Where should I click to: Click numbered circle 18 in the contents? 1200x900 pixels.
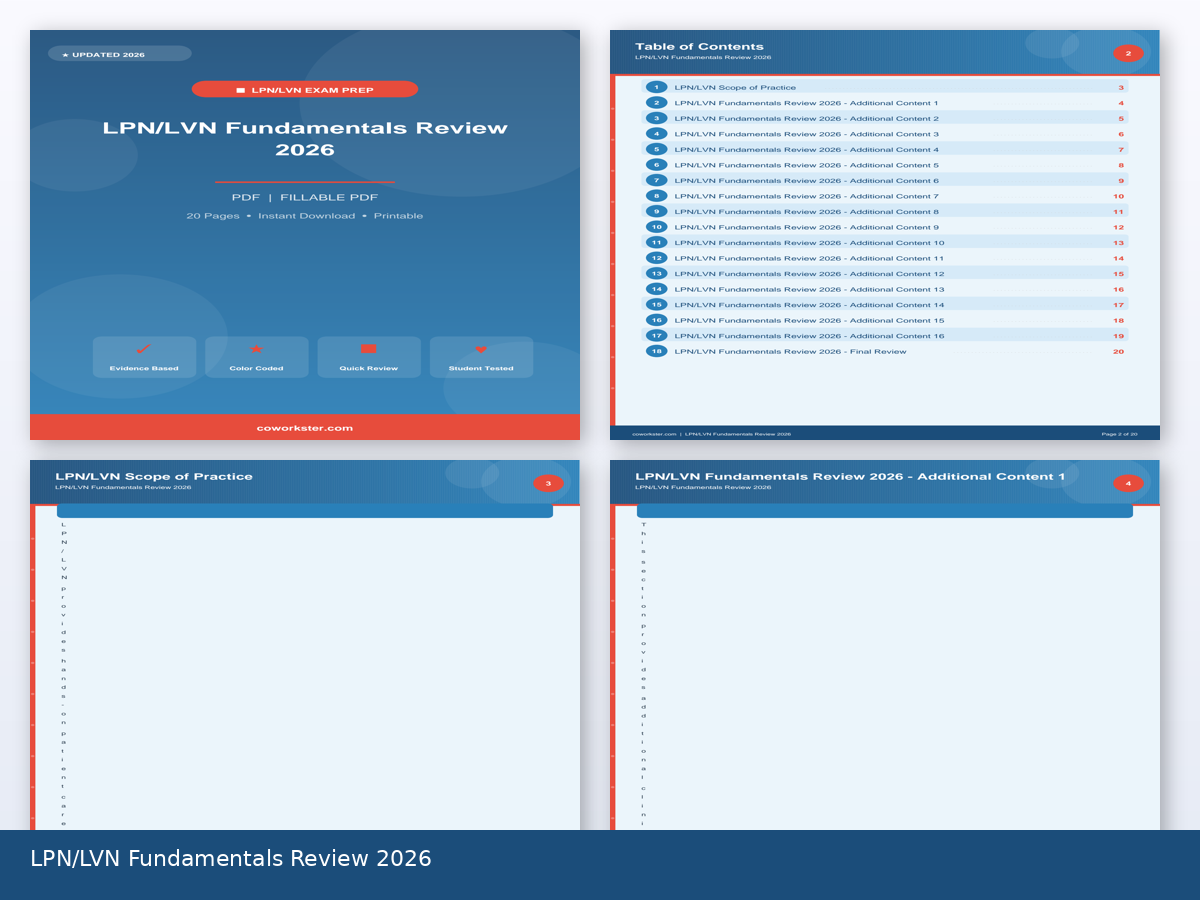click(656, 352)
